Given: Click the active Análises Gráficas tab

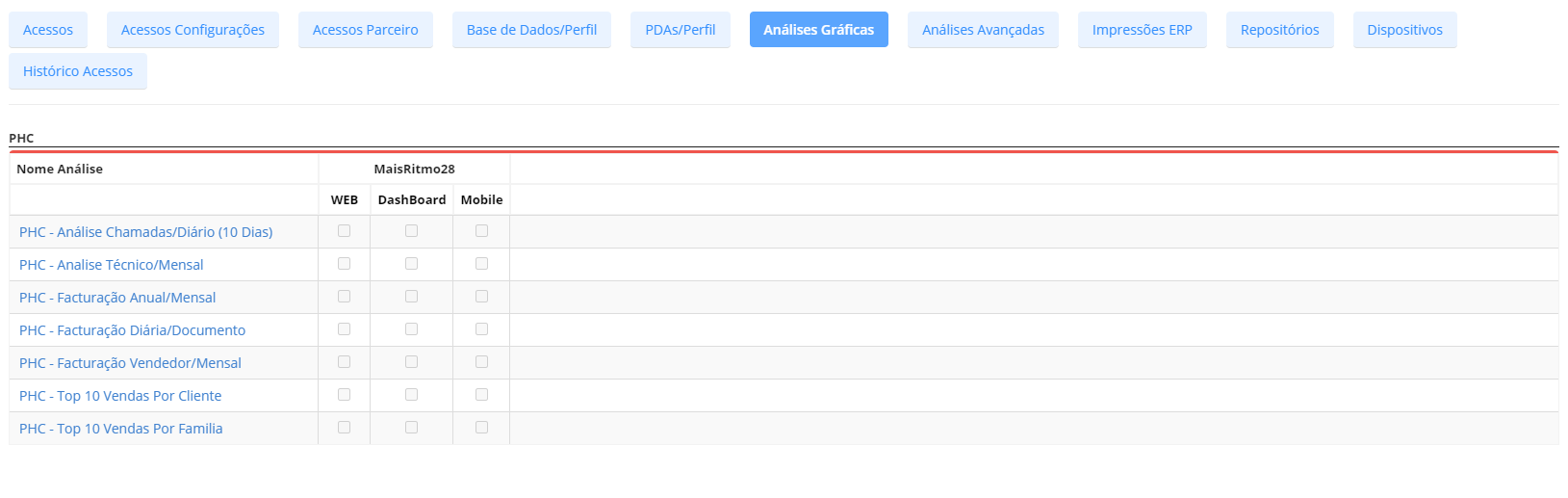Looking at the screenshot, I should 819,30.
